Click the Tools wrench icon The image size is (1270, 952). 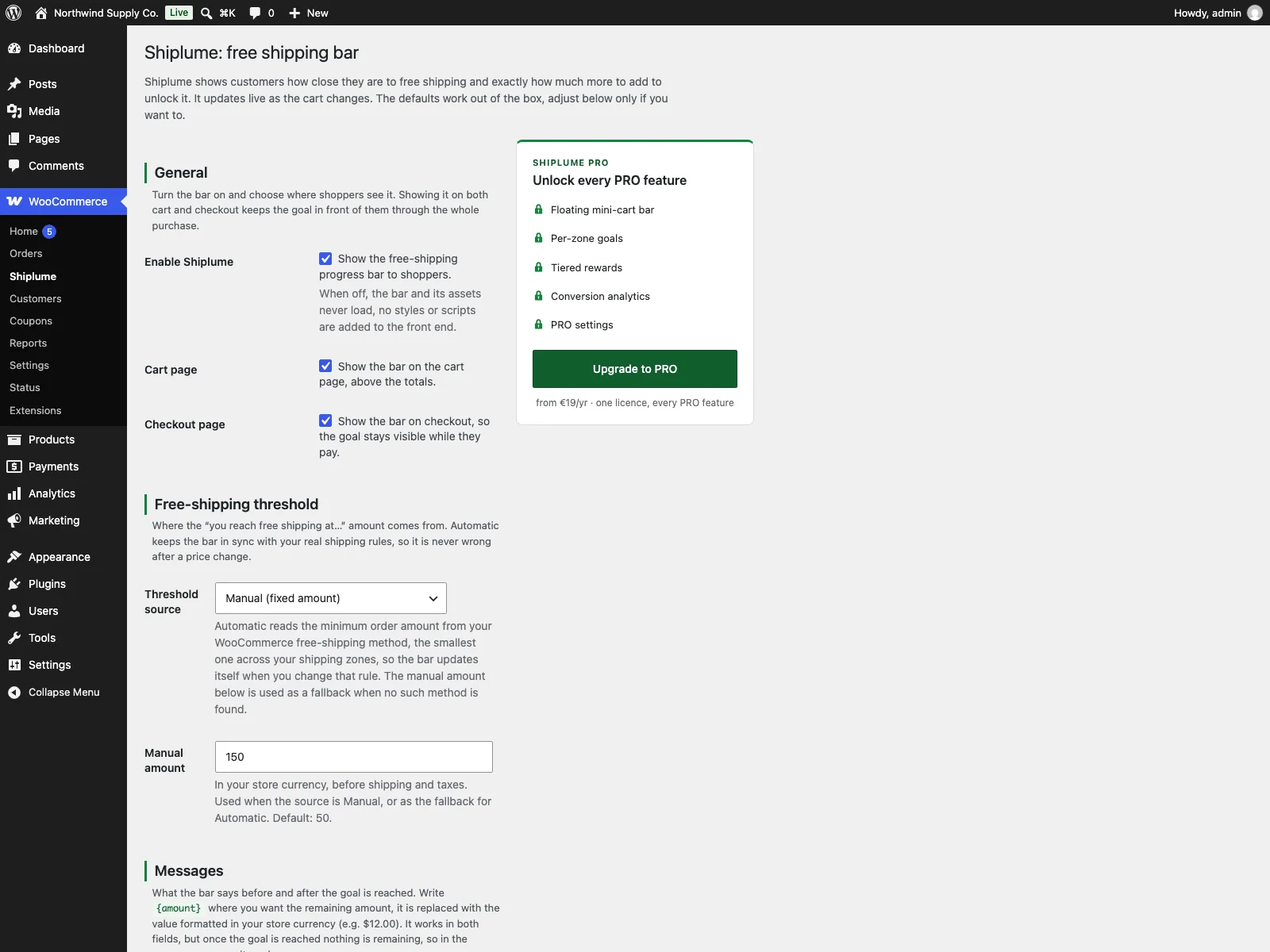(14, 638)
